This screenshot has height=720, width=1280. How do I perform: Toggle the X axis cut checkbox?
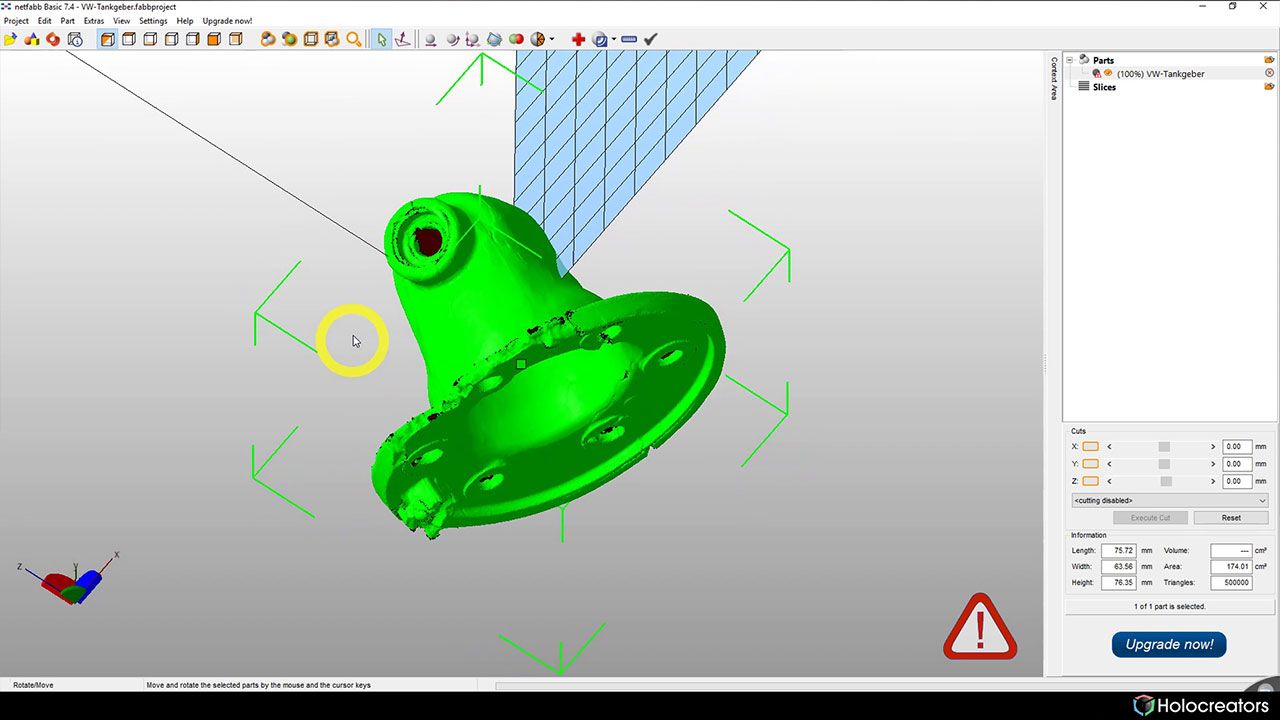[x=1090, y=446]
